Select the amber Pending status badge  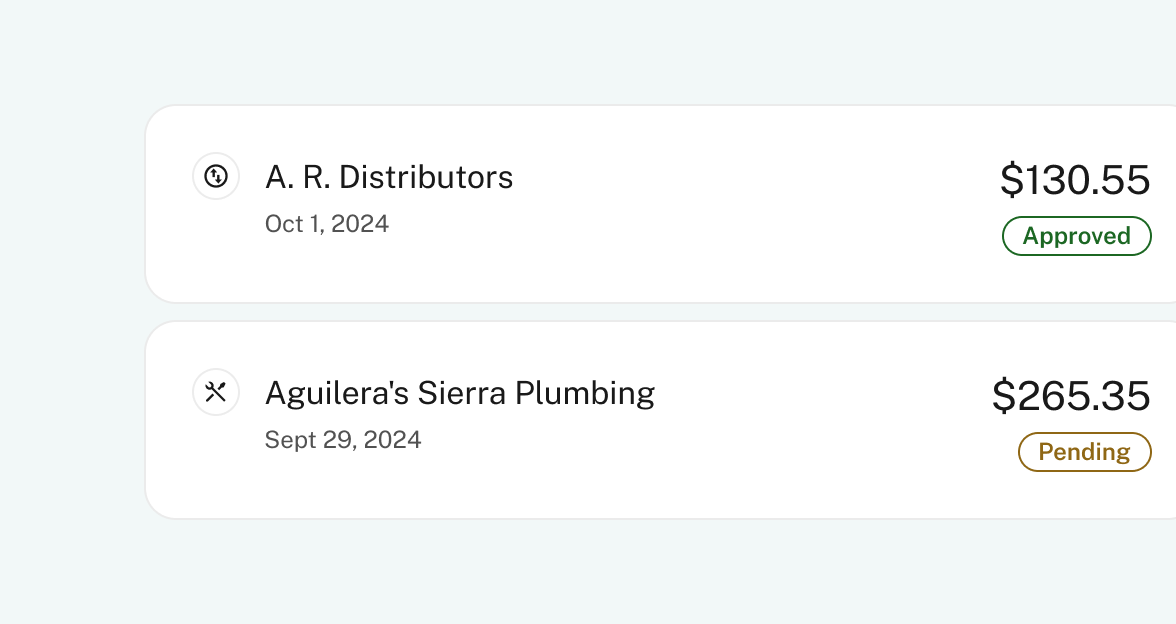coord(1084,452)
